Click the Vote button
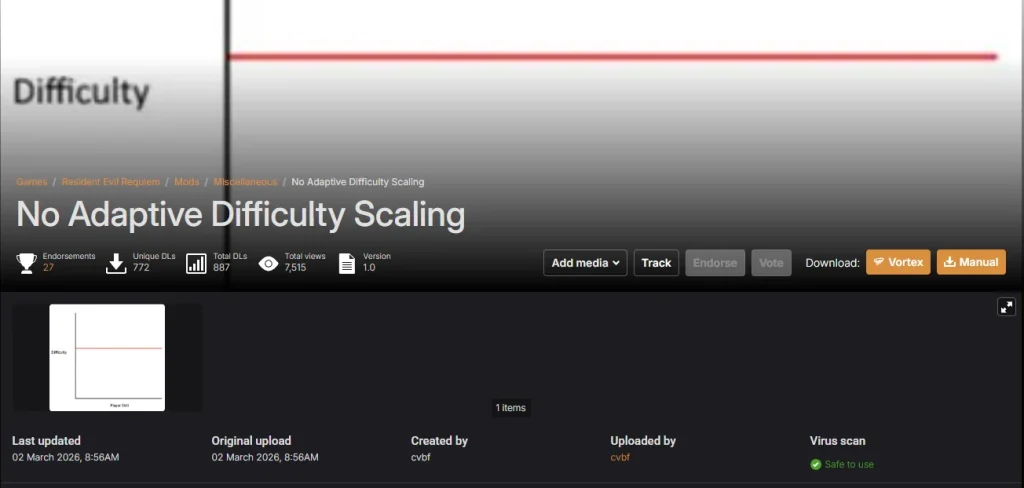This screenshot has height=488, width=1024. [x=771, y=263]
